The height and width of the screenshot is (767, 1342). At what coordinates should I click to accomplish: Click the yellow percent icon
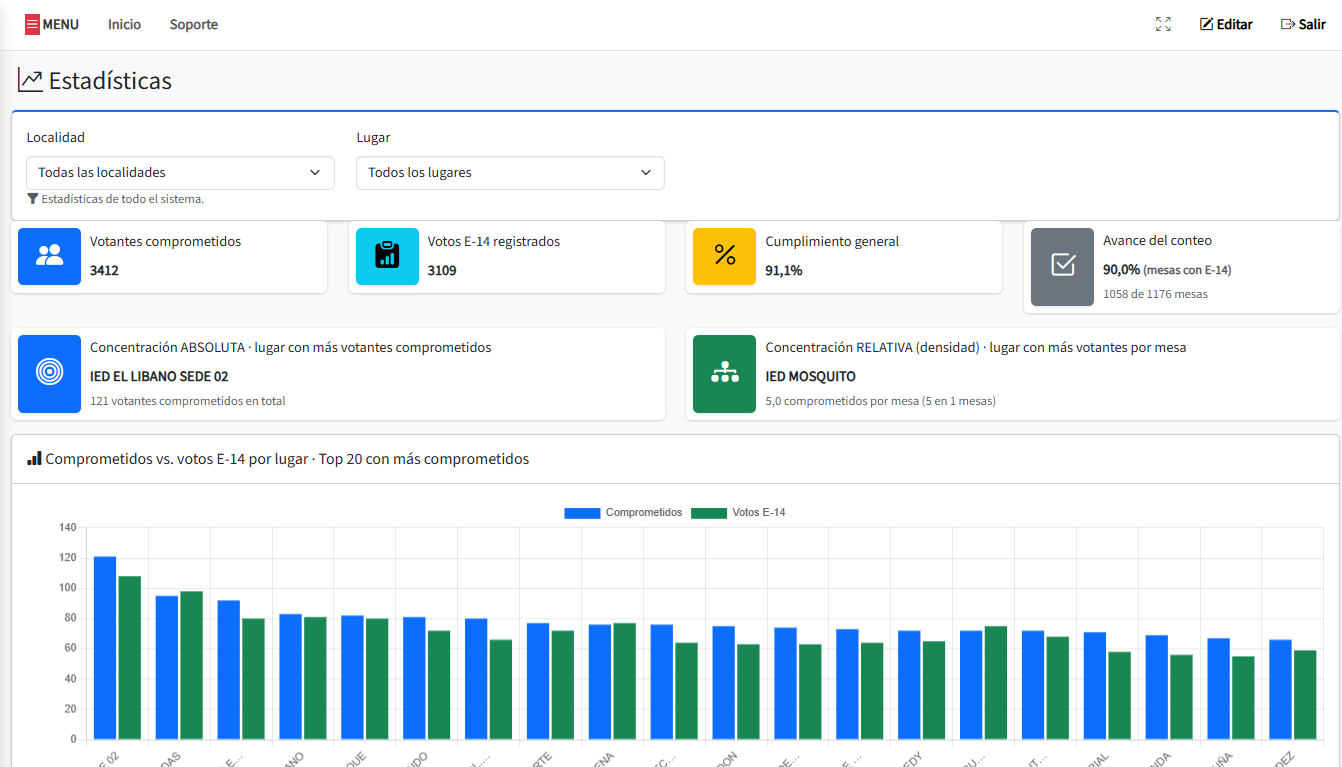(x=725, y=256)
